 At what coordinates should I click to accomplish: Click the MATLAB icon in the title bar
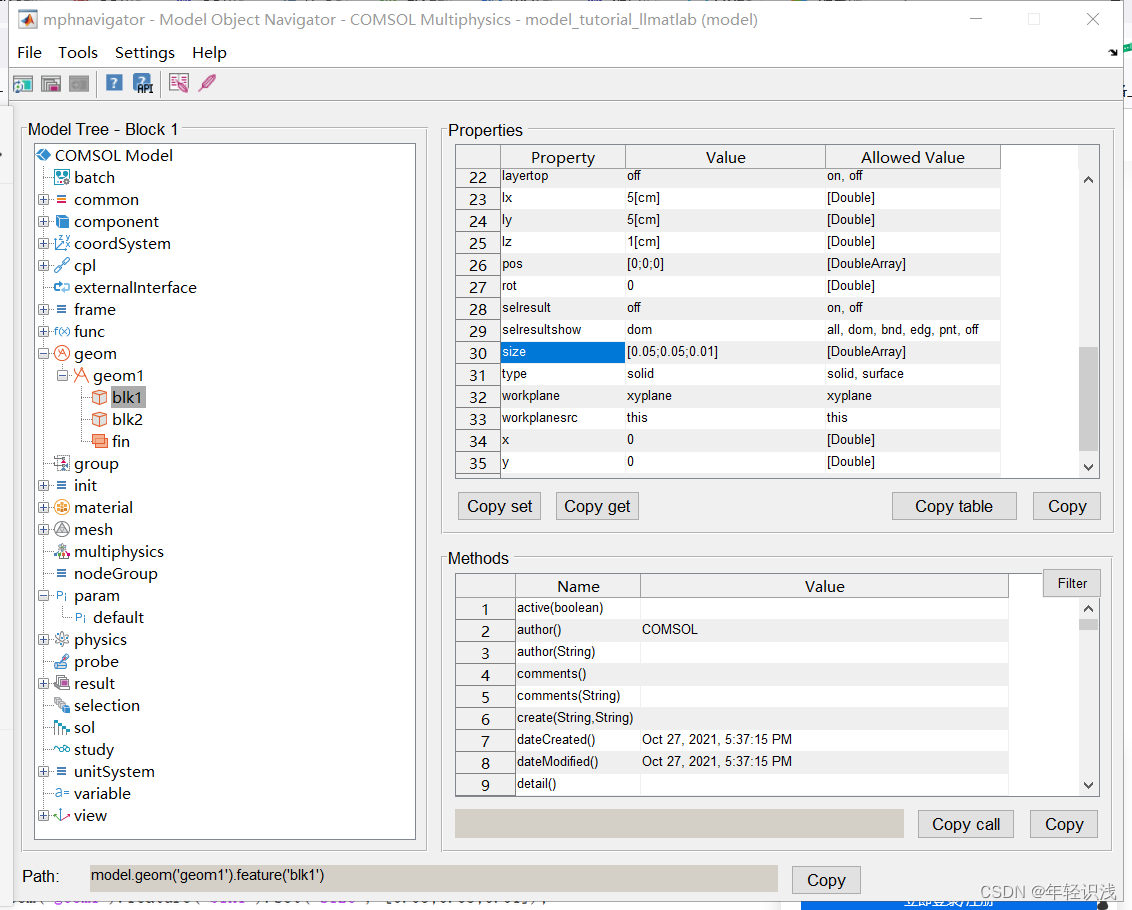click(27, 20)
